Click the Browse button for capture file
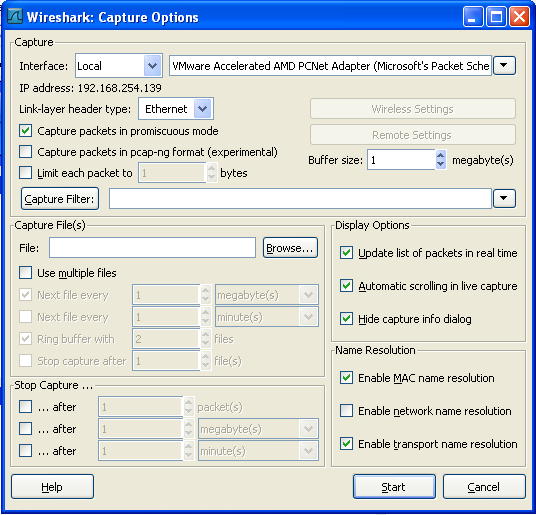Screen dimensions: 536x515 [x=290, y=248]
